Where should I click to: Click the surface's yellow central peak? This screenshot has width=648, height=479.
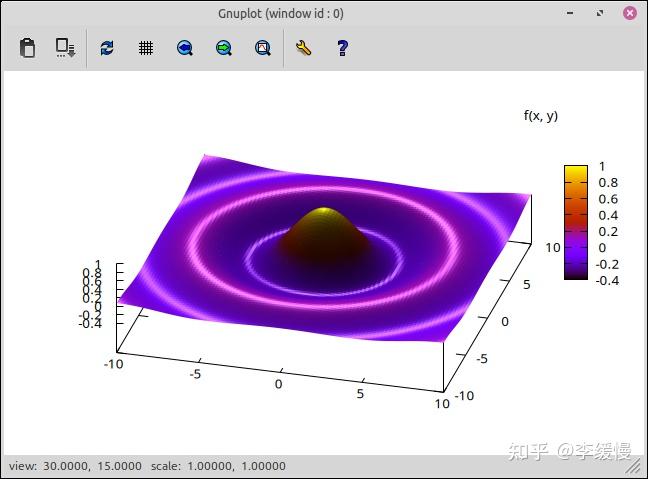325,212
